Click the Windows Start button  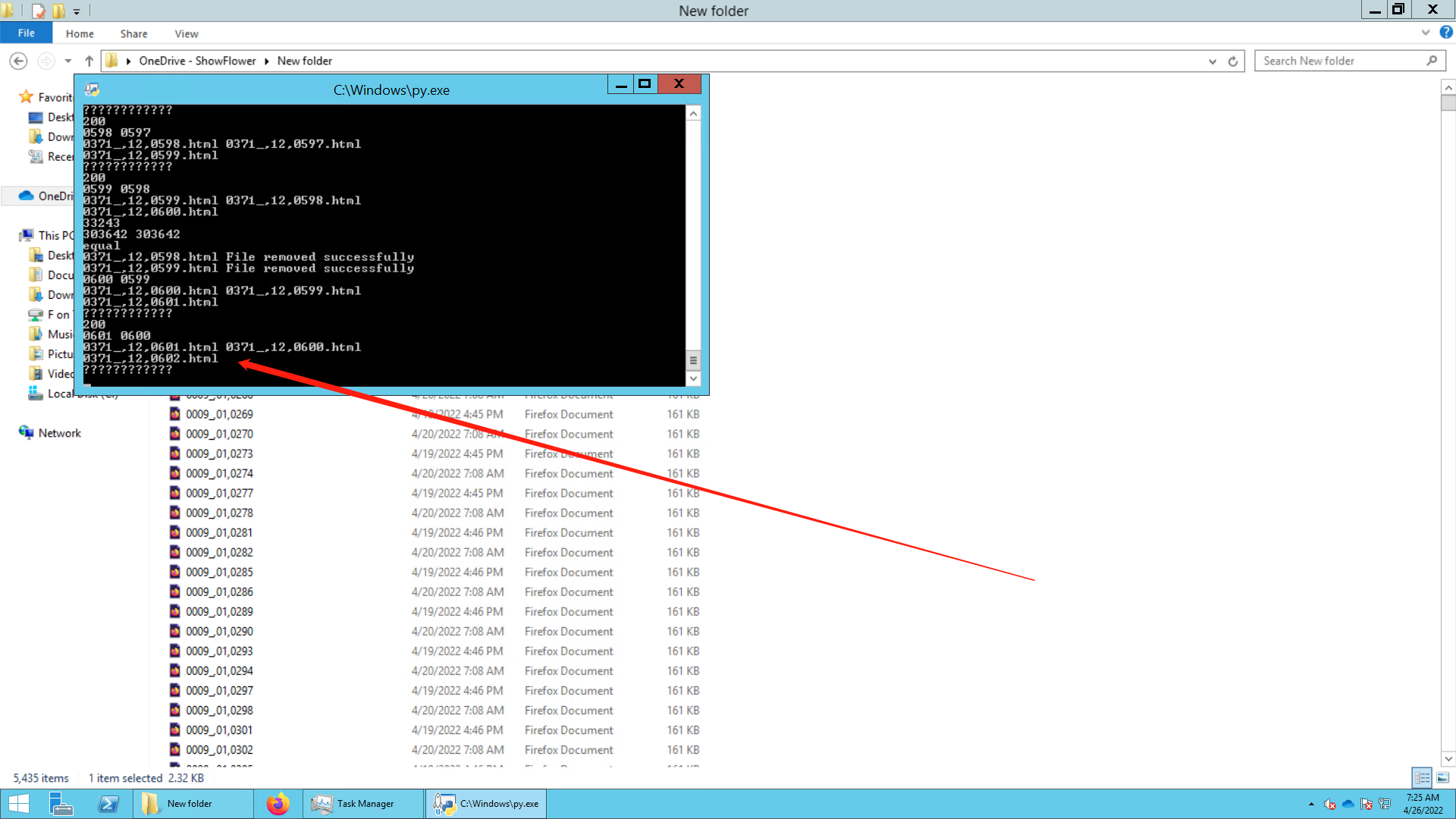tap(18, 804)
